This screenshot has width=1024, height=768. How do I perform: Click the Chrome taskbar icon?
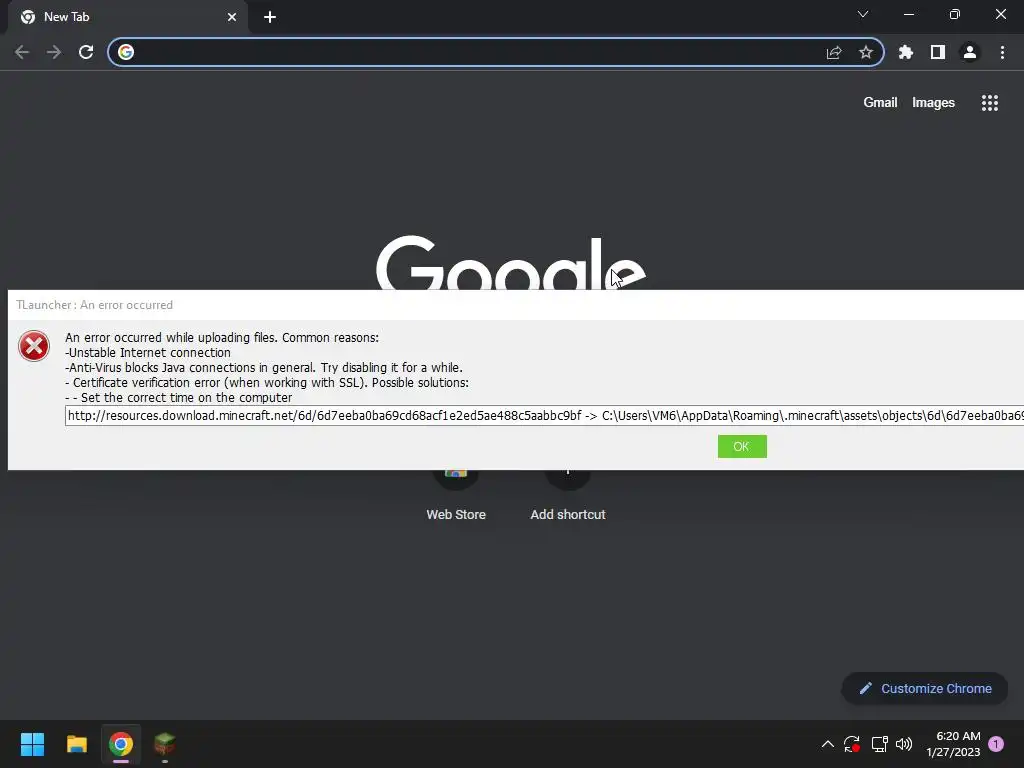click(x=121, y=744)
